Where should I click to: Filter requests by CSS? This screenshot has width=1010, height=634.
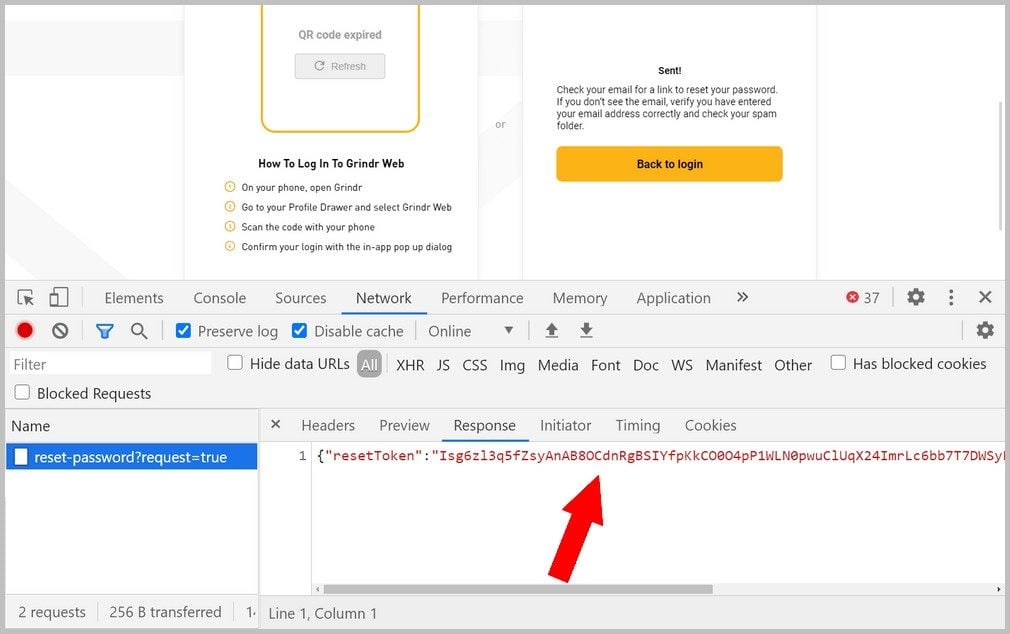click(x=475, y=365)
